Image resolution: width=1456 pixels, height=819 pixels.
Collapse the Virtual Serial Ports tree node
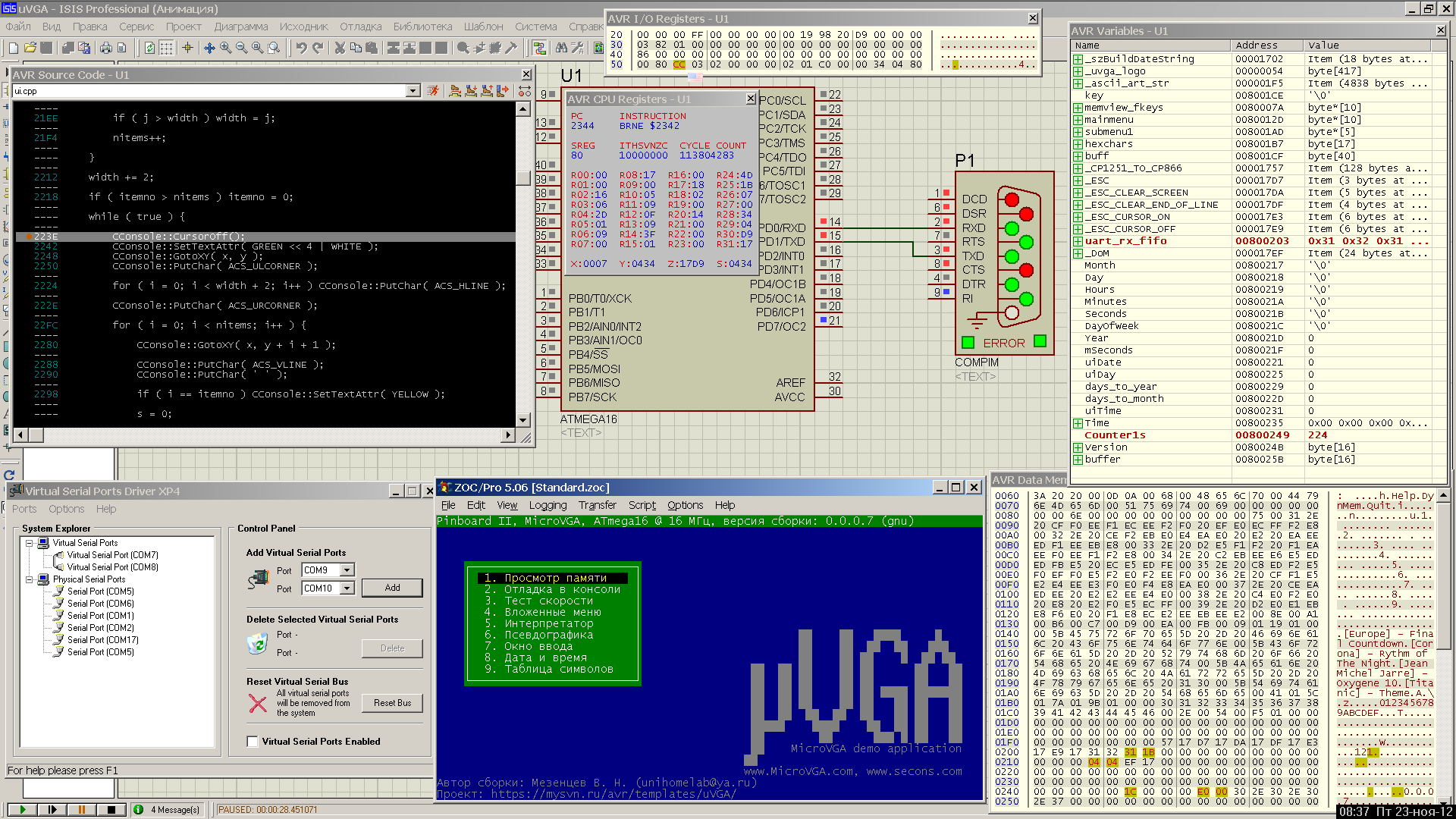pos(30,543)
